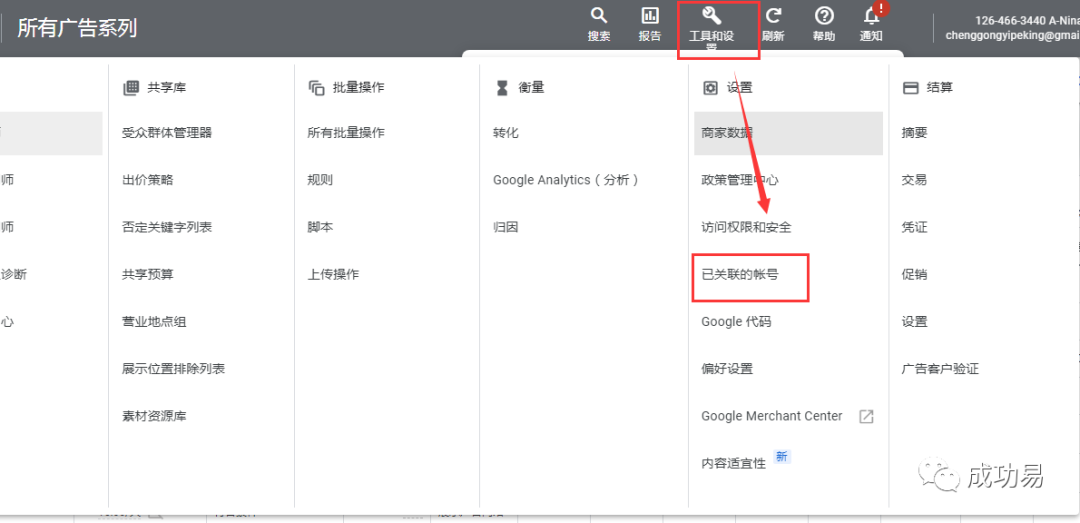
Task: Open the Notifications bell icon
Action: click(x=871, y=15)
